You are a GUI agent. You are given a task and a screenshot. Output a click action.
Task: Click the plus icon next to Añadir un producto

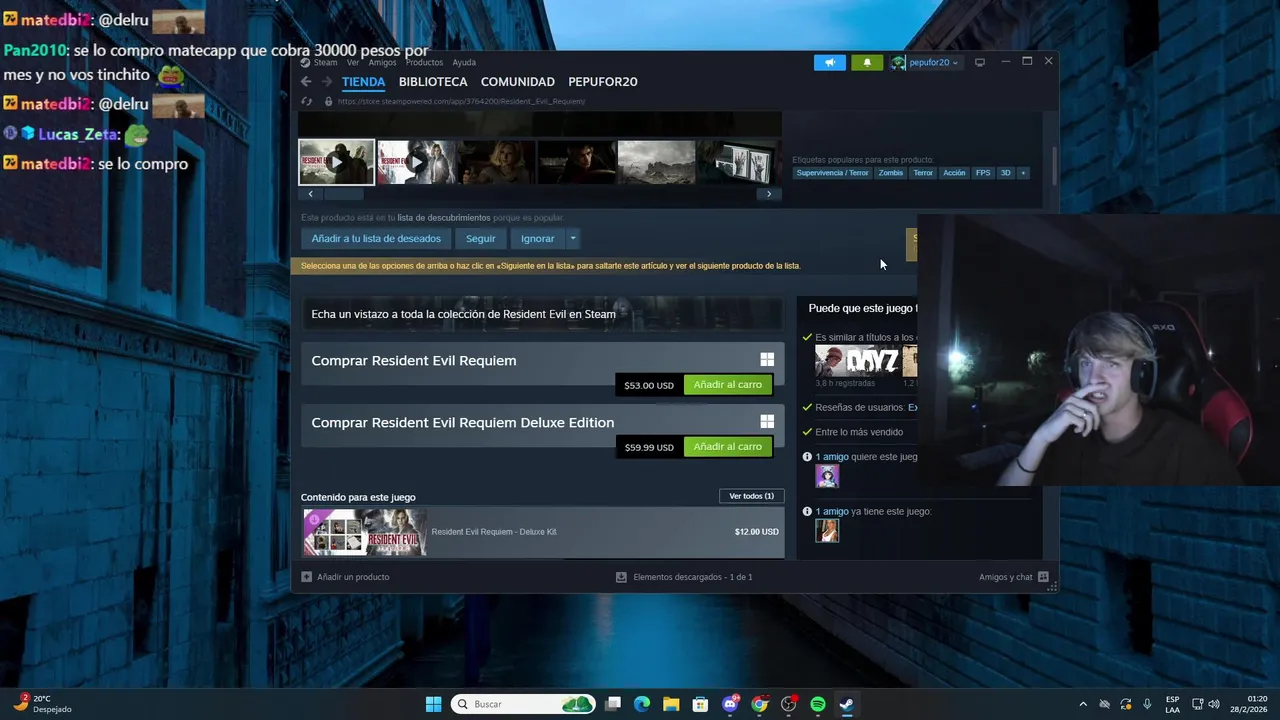point(307,577)
